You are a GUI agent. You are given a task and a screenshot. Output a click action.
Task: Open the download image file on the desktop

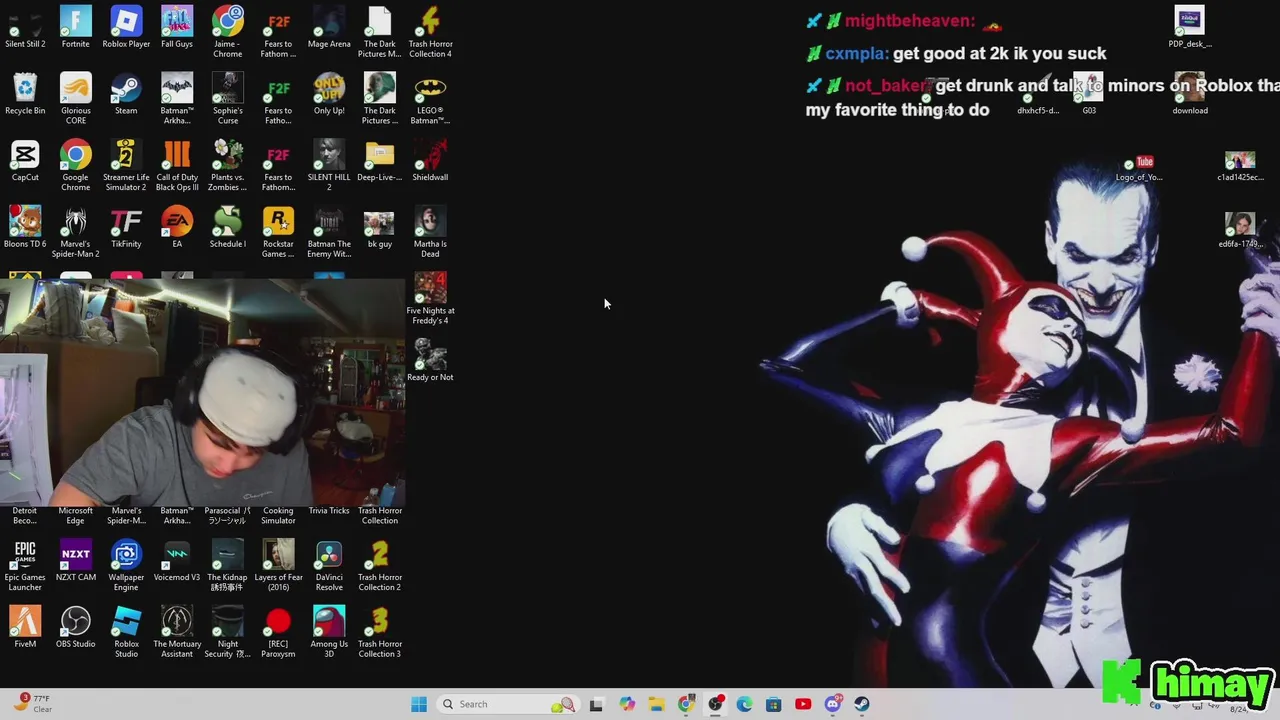pyautogui.click(x=1190, y=94)
